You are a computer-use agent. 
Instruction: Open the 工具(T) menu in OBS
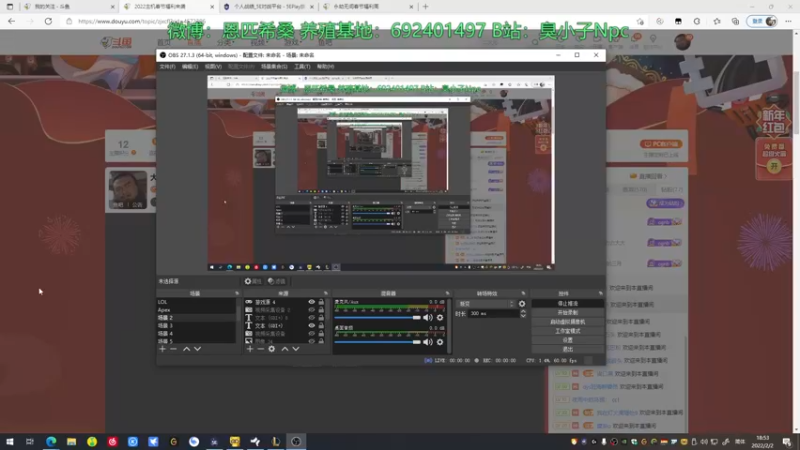(x=302, y=66)
